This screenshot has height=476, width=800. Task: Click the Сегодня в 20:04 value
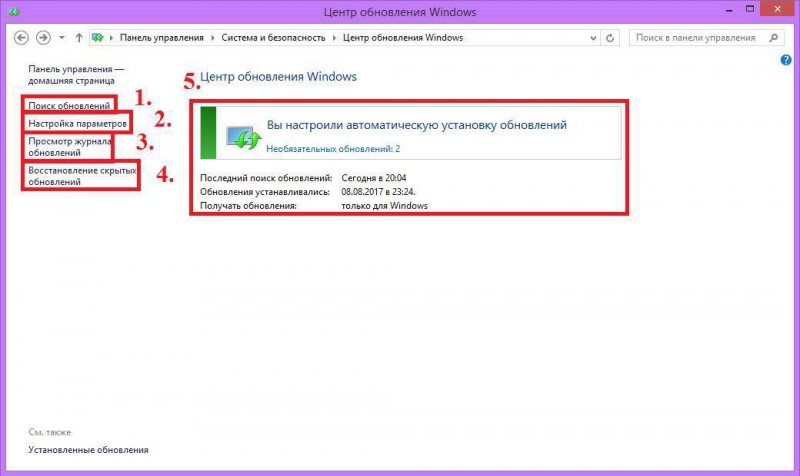[374, 178]
